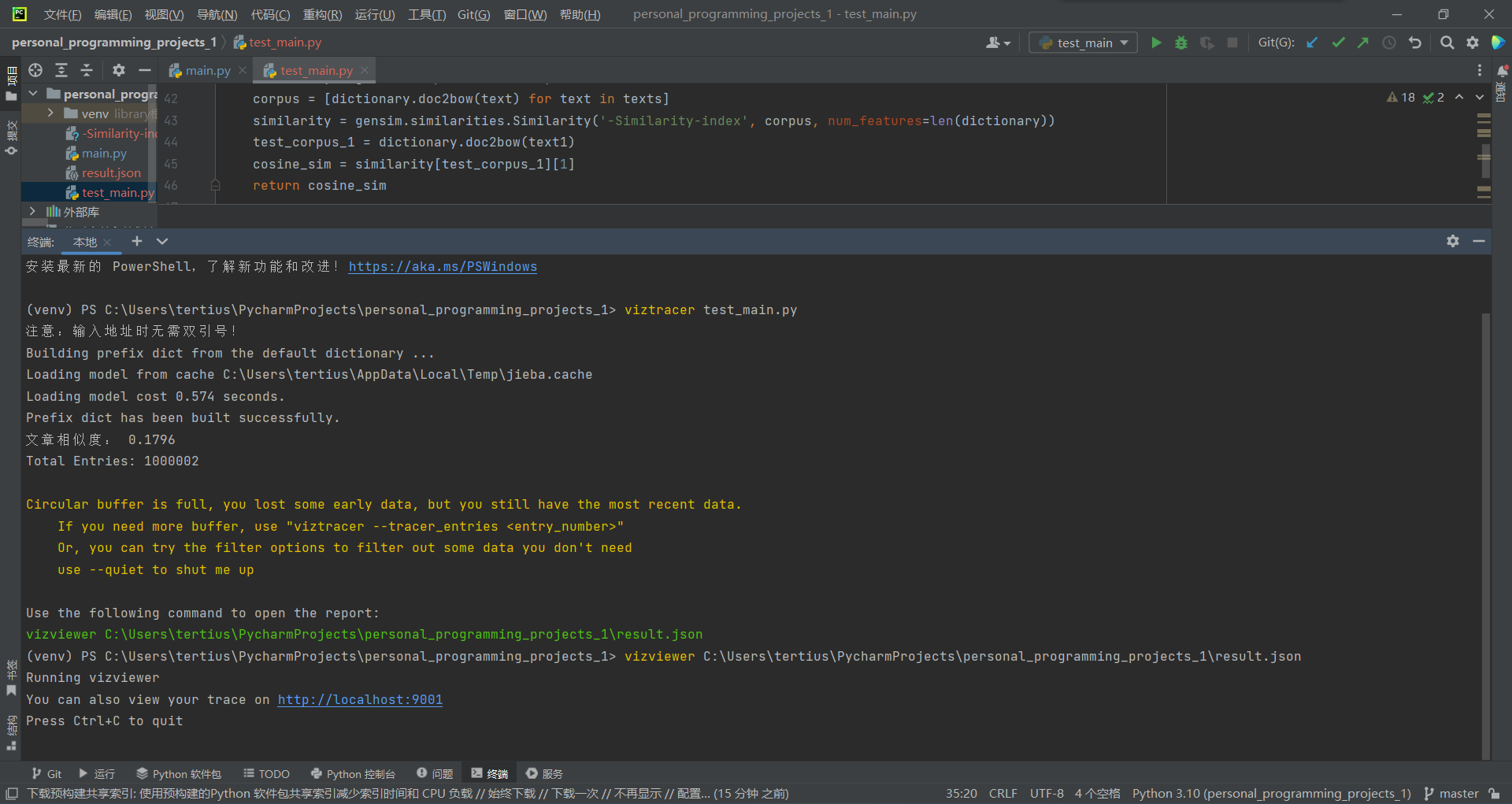The height and width of the screenshot is (804, 1512).
Task: Open the 导航(N) menu
Action: [217, 14]
